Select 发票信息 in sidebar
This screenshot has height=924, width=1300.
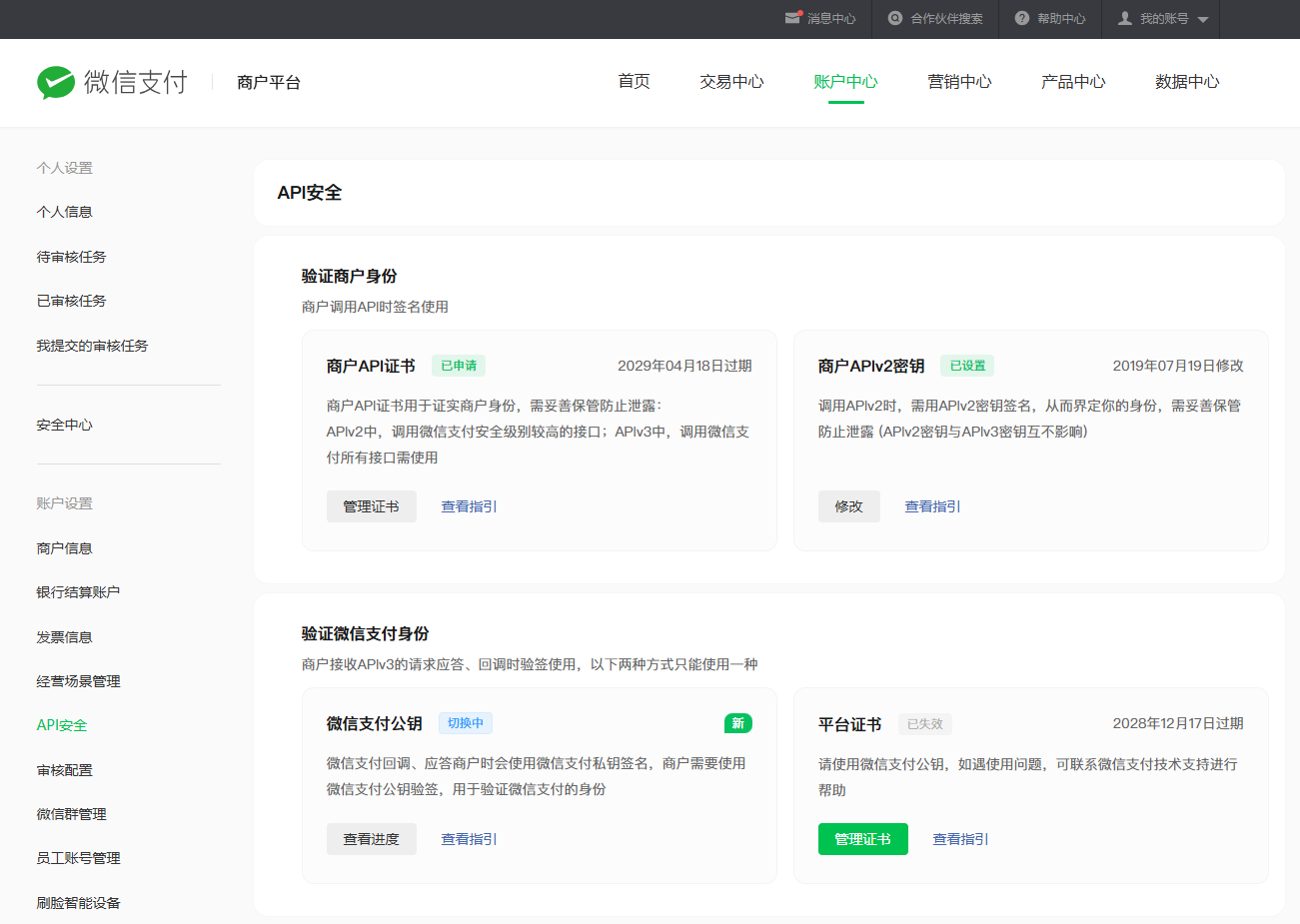tap(65, 637)
